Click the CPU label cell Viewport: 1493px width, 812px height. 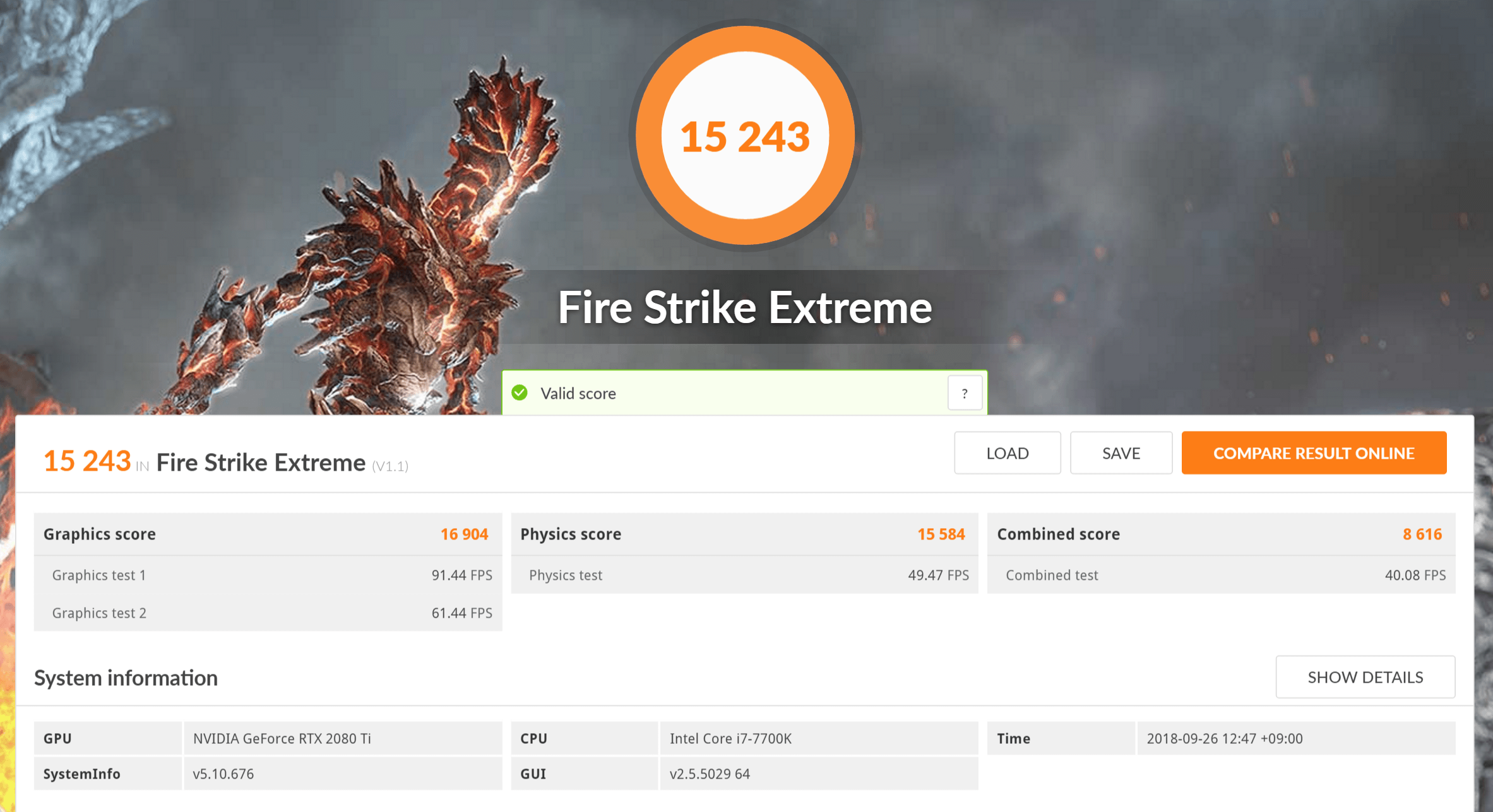[585, 738]
